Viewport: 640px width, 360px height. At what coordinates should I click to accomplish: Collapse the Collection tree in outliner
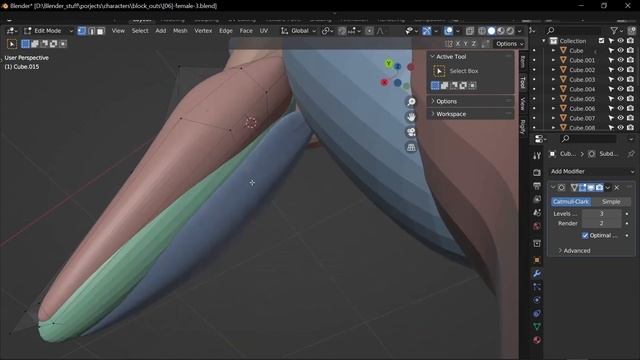point(544,41)
